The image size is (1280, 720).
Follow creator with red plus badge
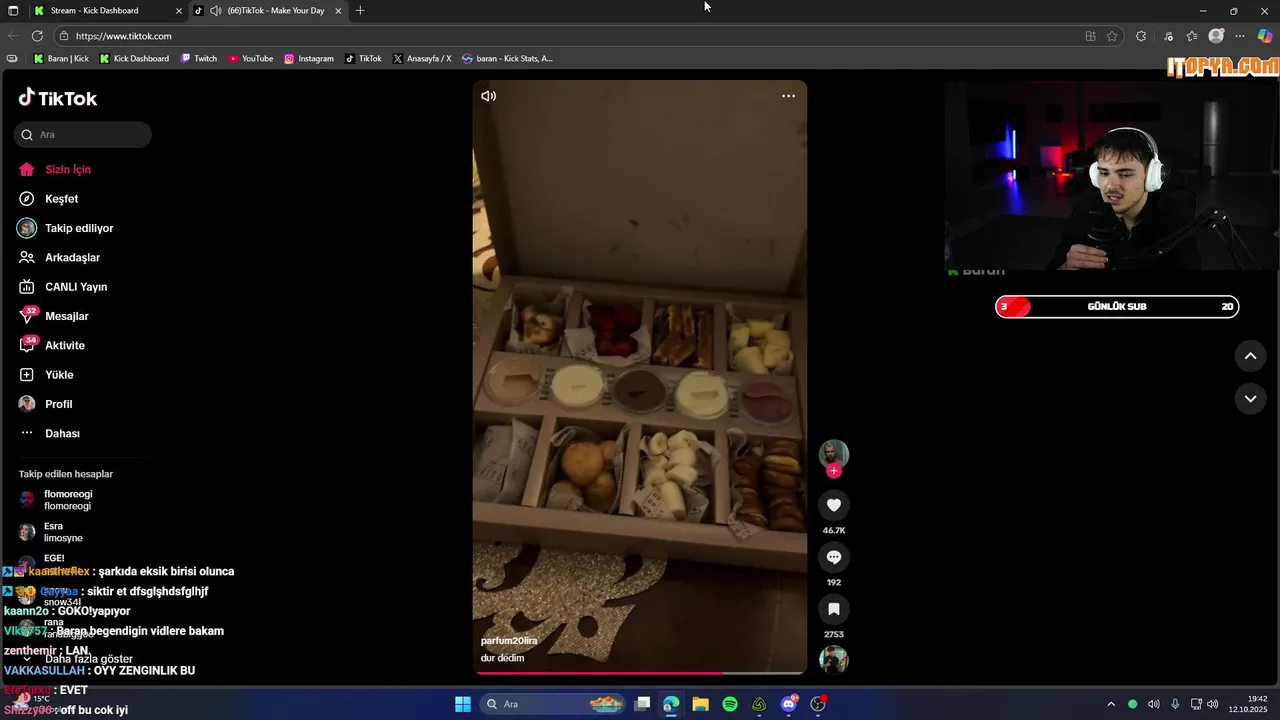point(834,471)
